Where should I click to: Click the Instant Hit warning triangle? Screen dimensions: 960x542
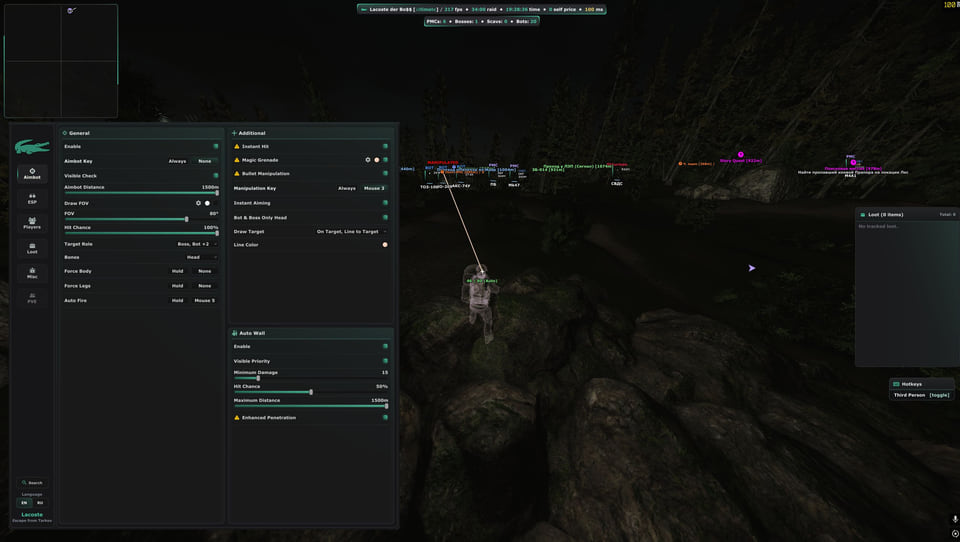pyautogui.click(x=237, y=146)
